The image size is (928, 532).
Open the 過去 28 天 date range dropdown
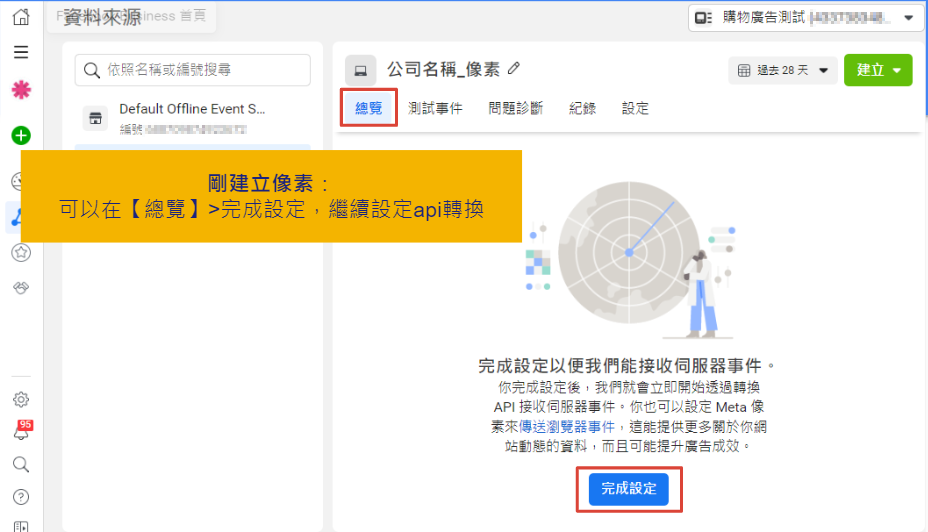783,70
